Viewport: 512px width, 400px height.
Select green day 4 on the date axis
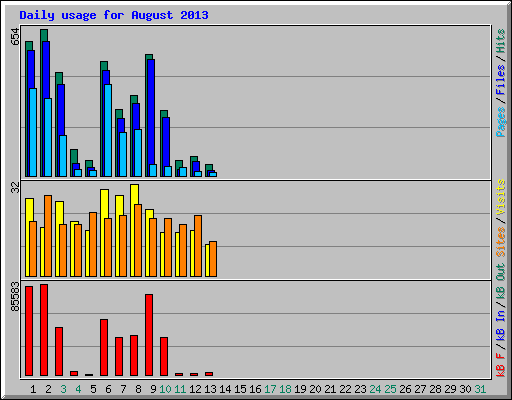pyautogui.click(x=78, y=389)
